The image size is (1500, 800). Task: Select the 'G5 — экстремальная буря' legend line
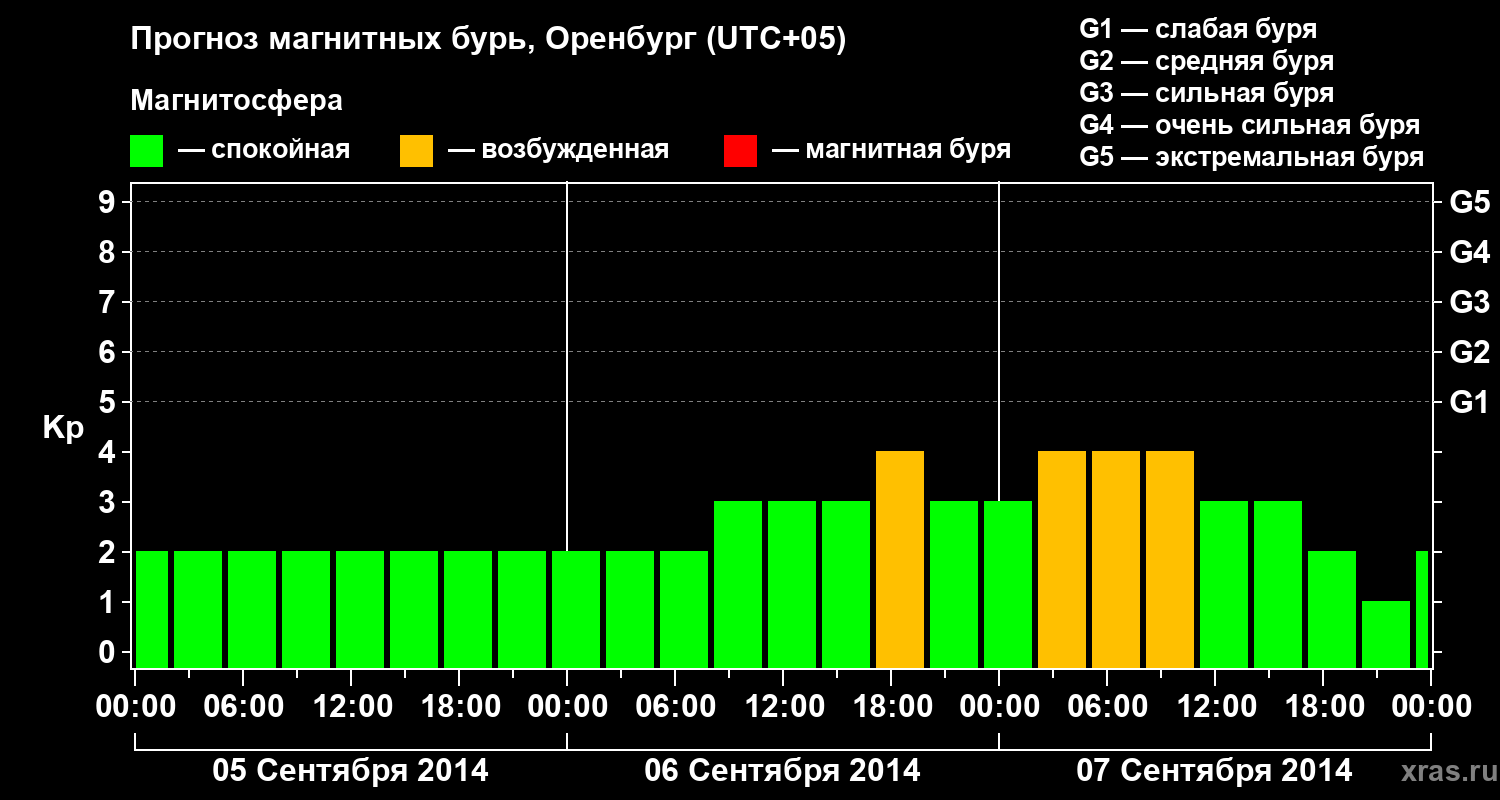pyautogui.click(x=1252, y=157)
